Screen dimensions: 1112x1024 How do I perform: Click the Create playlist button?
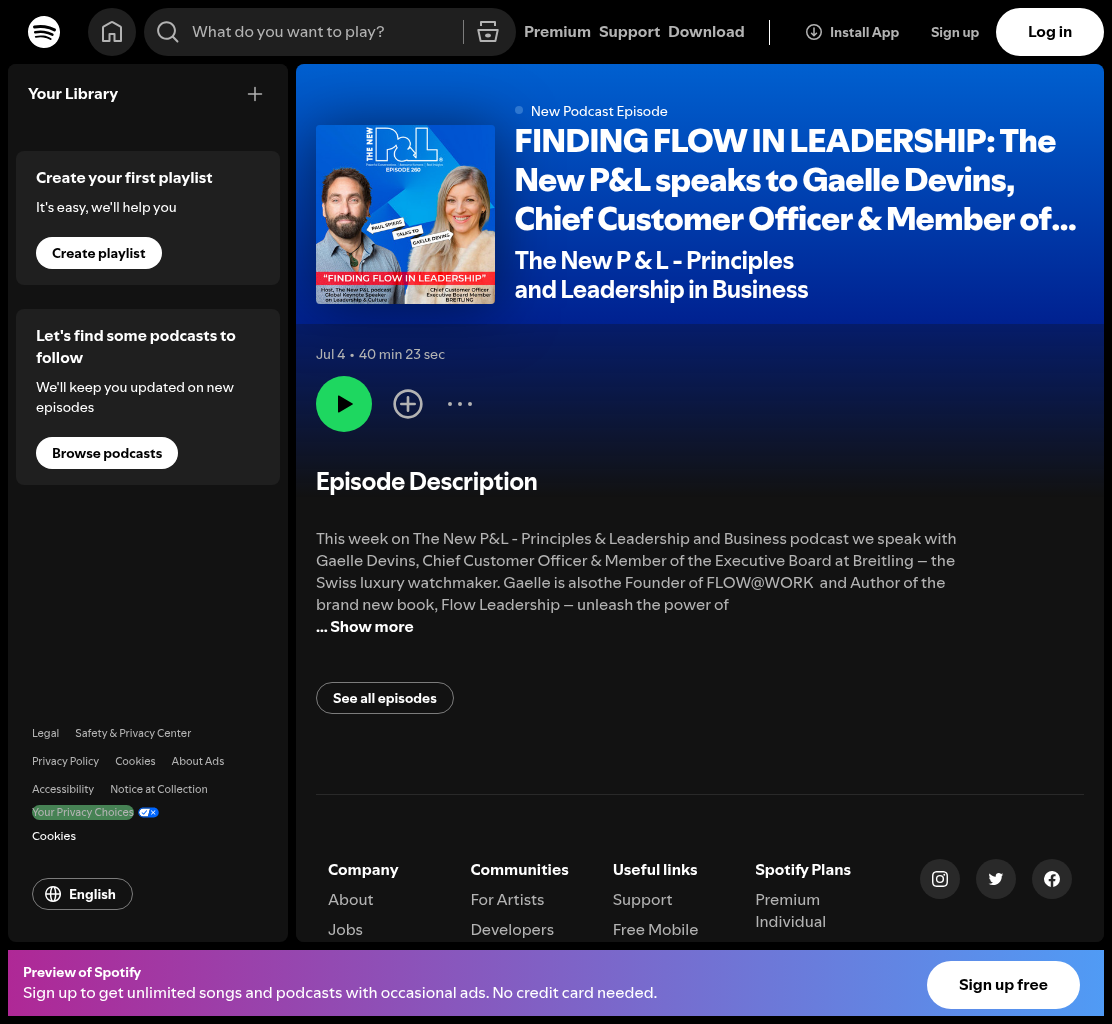99,253
